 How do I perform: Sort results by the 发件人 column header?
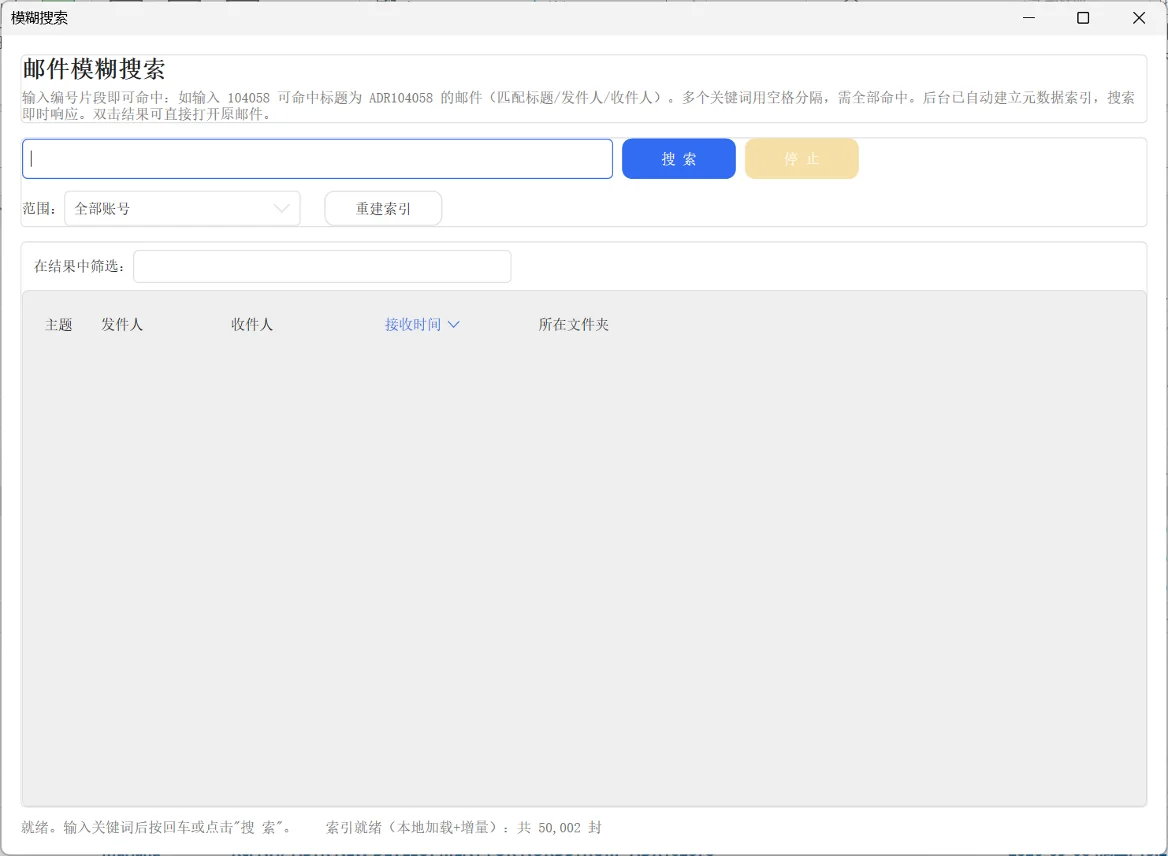121,325
